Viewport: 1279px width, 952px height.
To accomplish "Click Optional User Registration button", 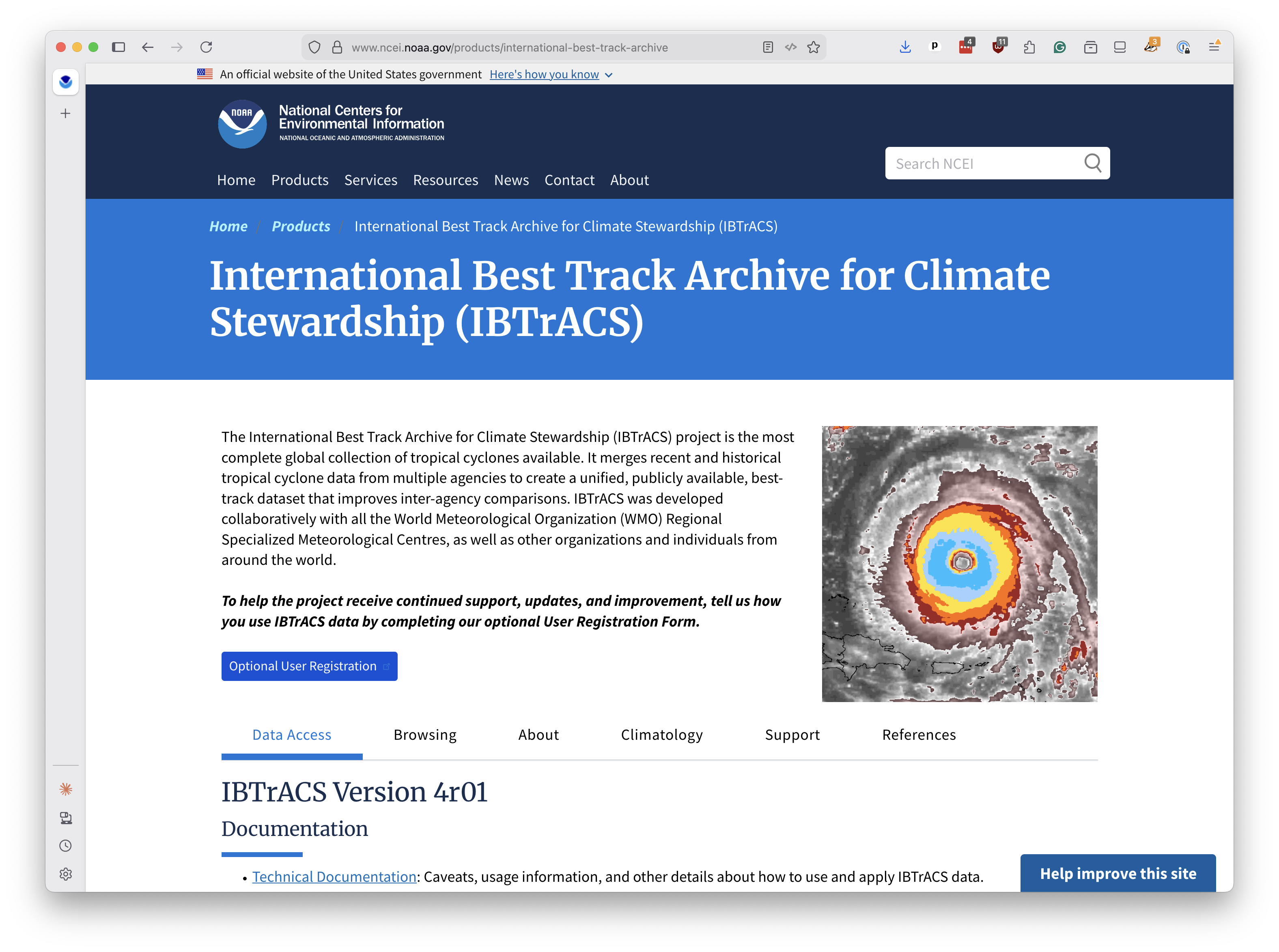I will 309,666.
